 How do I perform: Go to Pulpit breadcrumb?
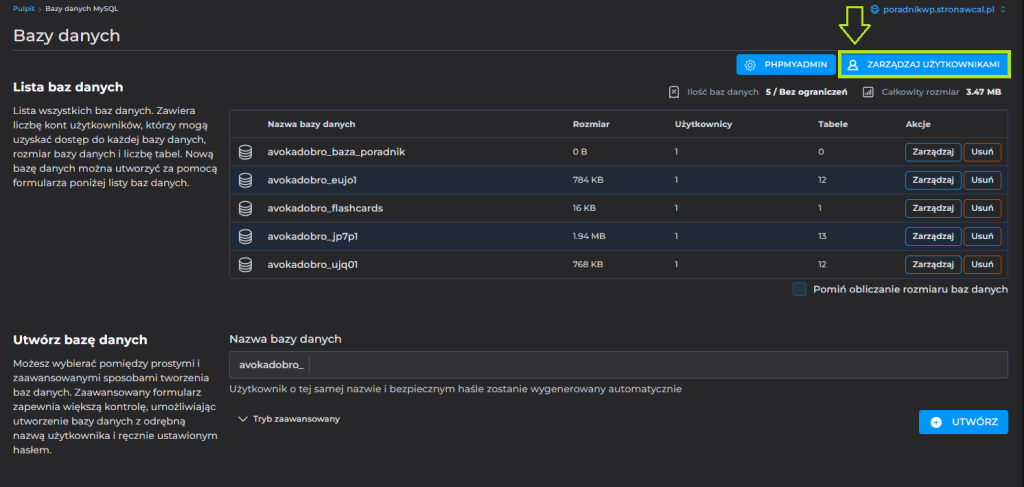click(24, 8)
